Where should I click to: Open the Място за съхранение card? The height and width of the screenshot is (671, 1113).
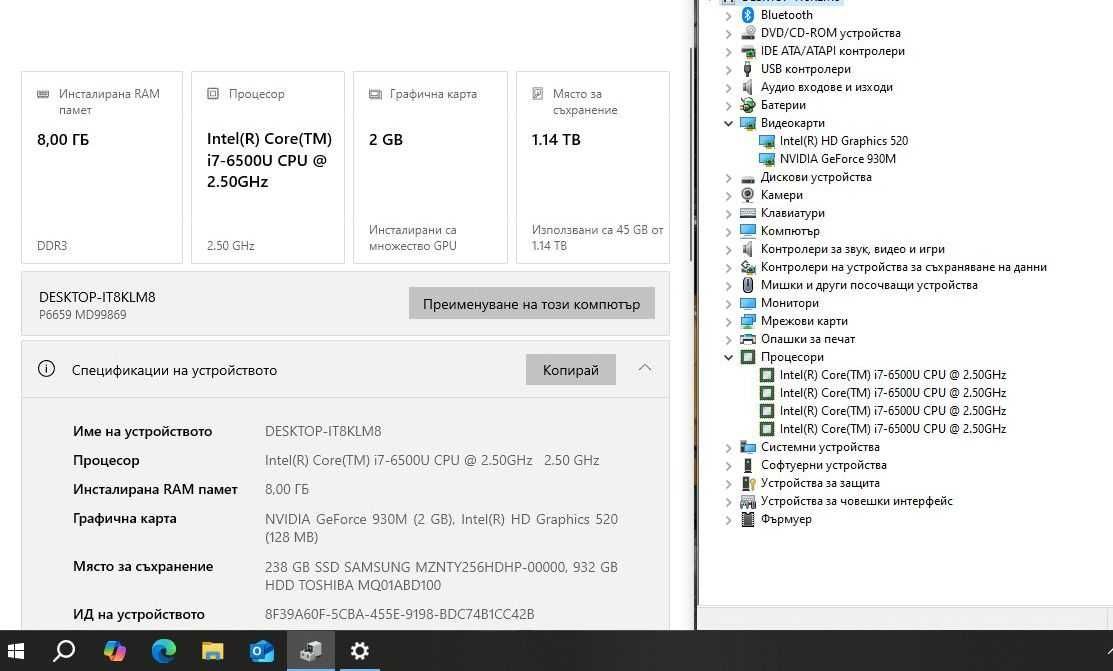click(593, 168)
